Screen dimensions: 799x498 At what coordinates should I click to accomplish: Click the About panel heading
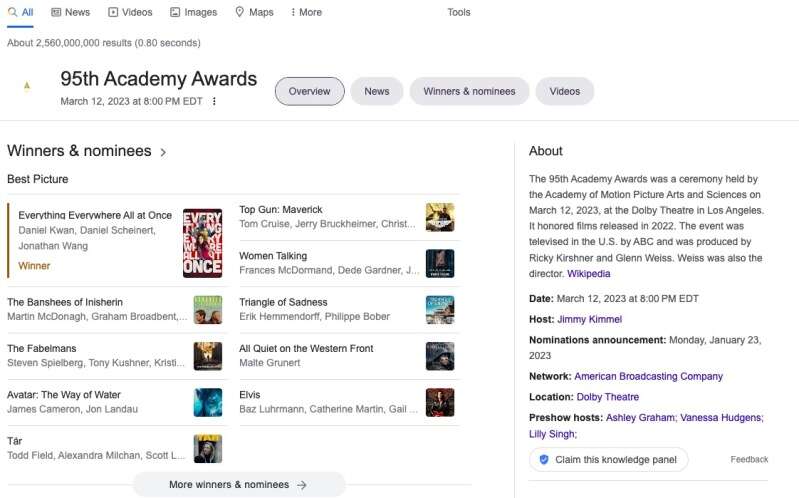point(546,151)
